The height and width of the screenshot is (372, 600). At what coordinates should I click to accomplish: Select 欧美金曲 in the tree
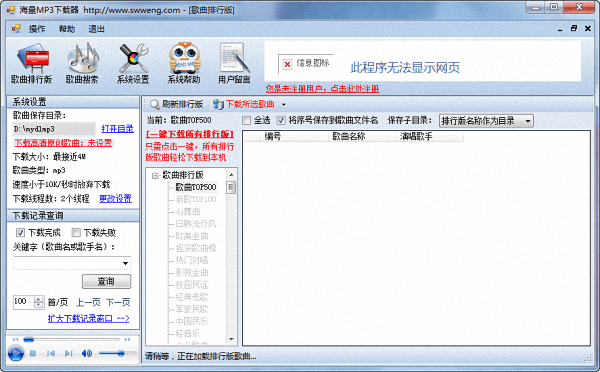click(x=192, y=236)
